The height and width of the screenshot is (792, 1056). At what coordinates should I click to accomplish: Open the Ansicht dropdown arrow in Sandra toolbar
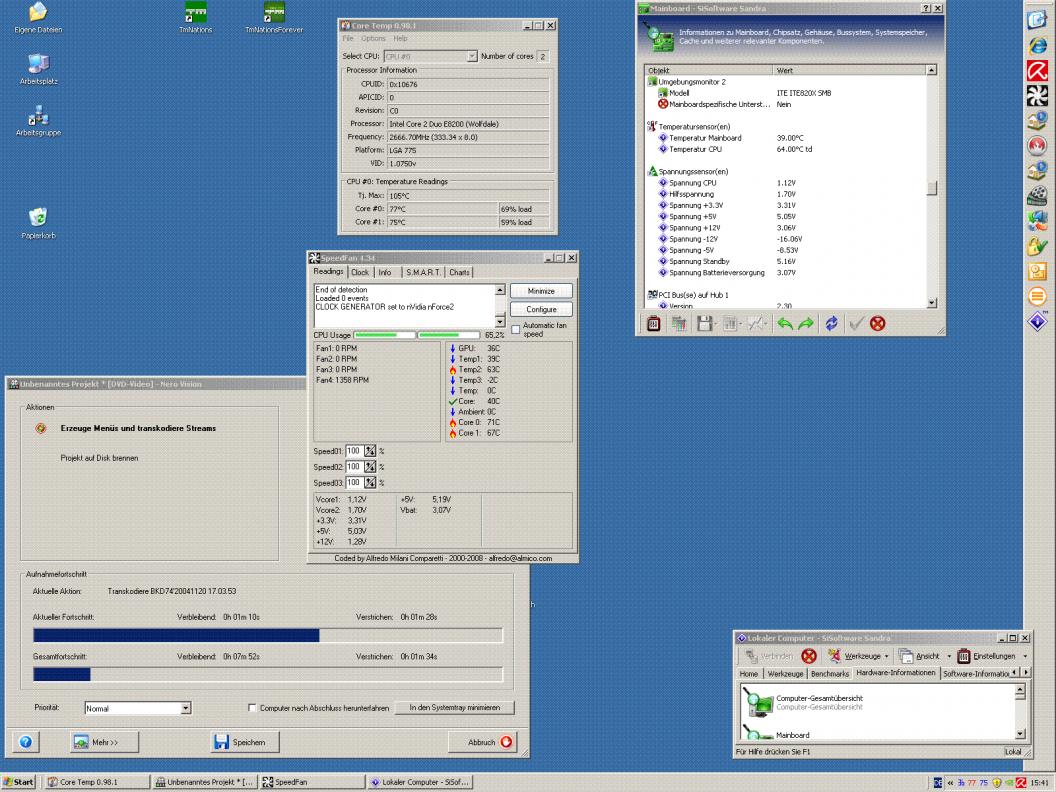coord(949,656)
